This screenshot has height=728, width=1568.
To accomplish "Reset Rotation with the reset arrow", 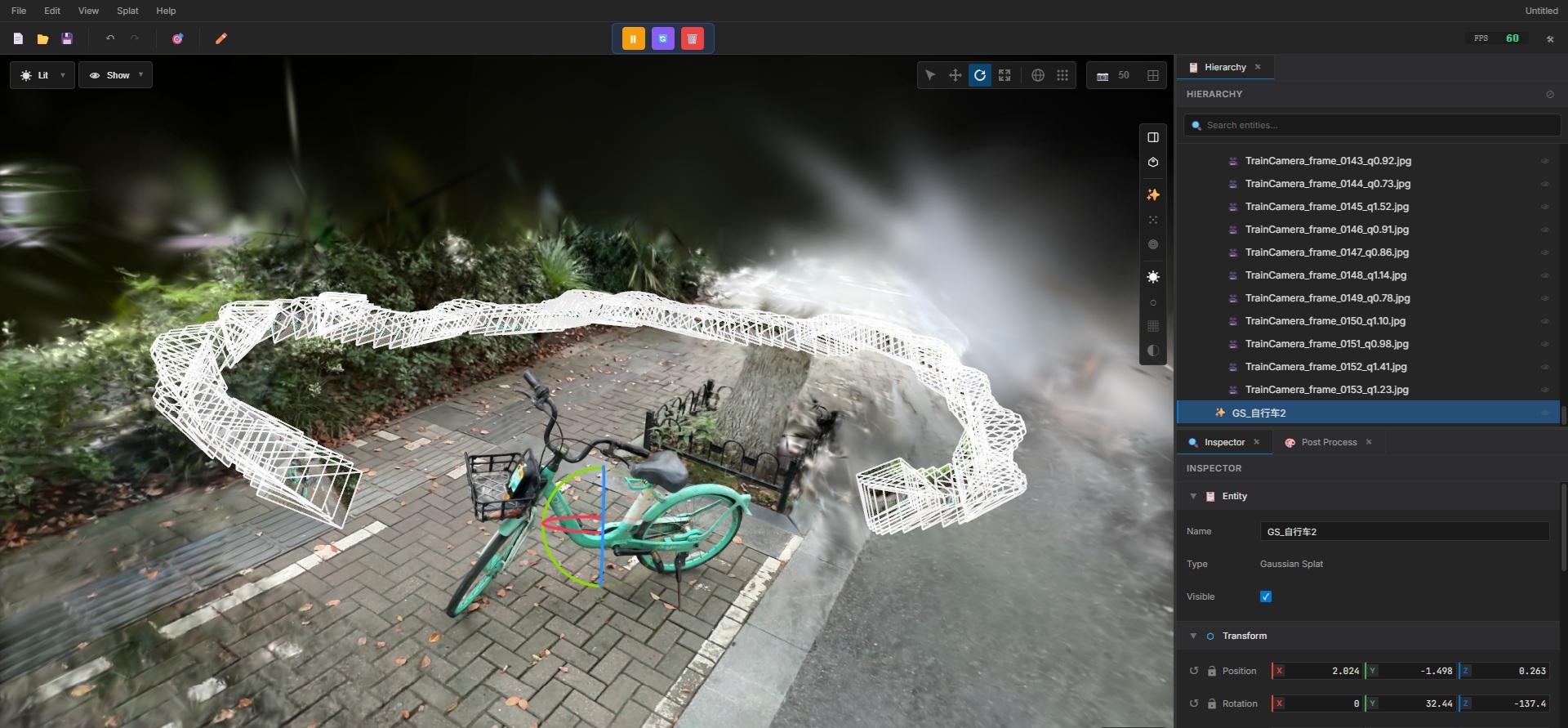I will pyautogui.click(x=1194, y=703).
